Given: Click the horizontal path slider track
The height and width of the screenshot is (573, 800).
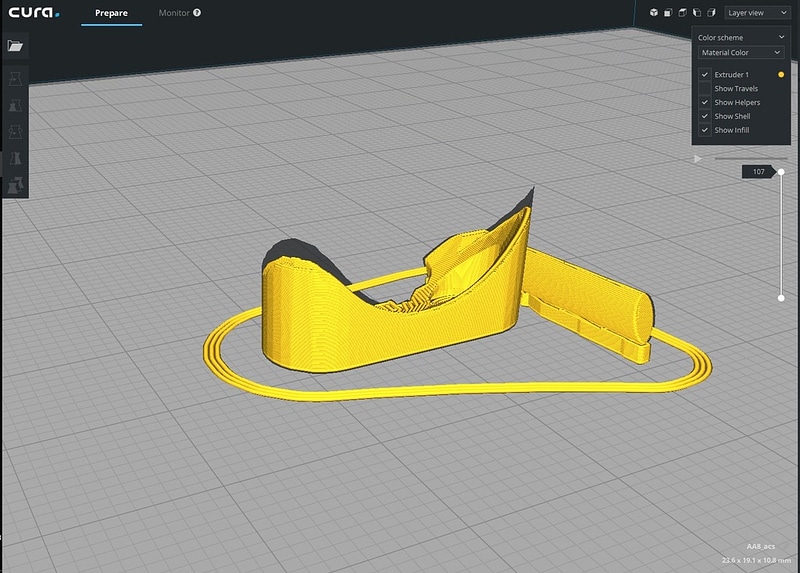Looking at the screenshot, I should [751, 159].
